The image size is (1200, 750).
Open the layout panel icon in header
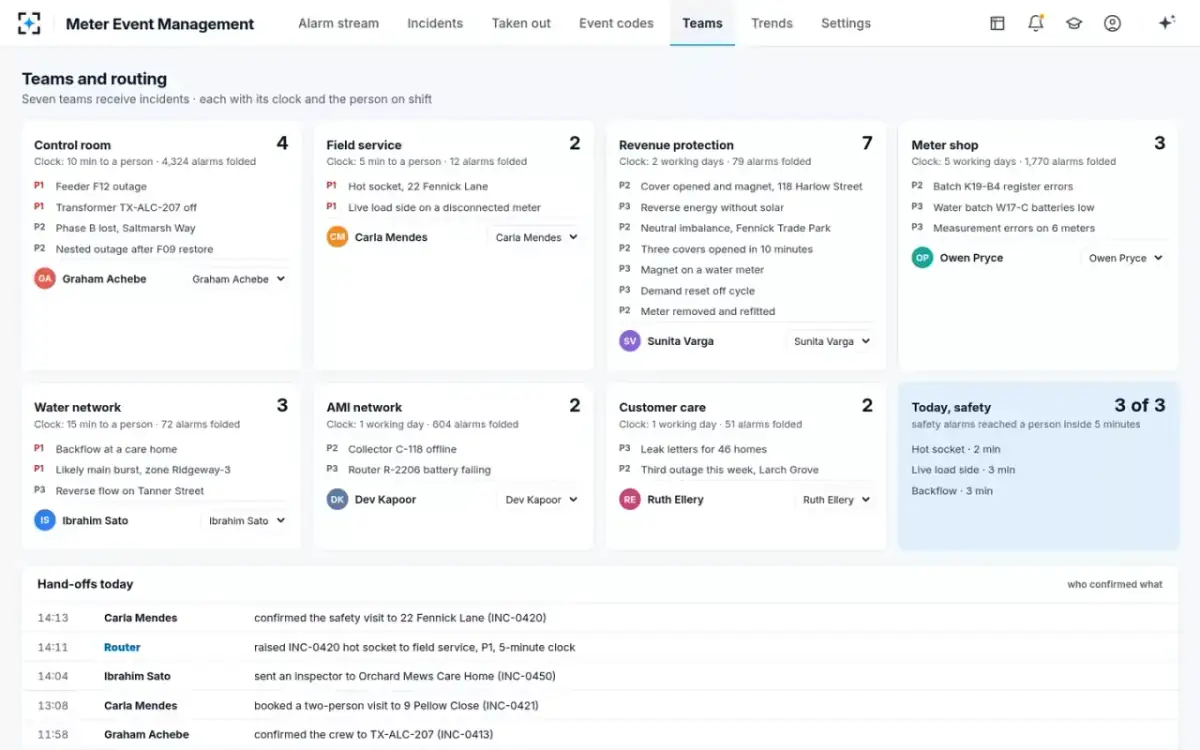coord(997,23)
